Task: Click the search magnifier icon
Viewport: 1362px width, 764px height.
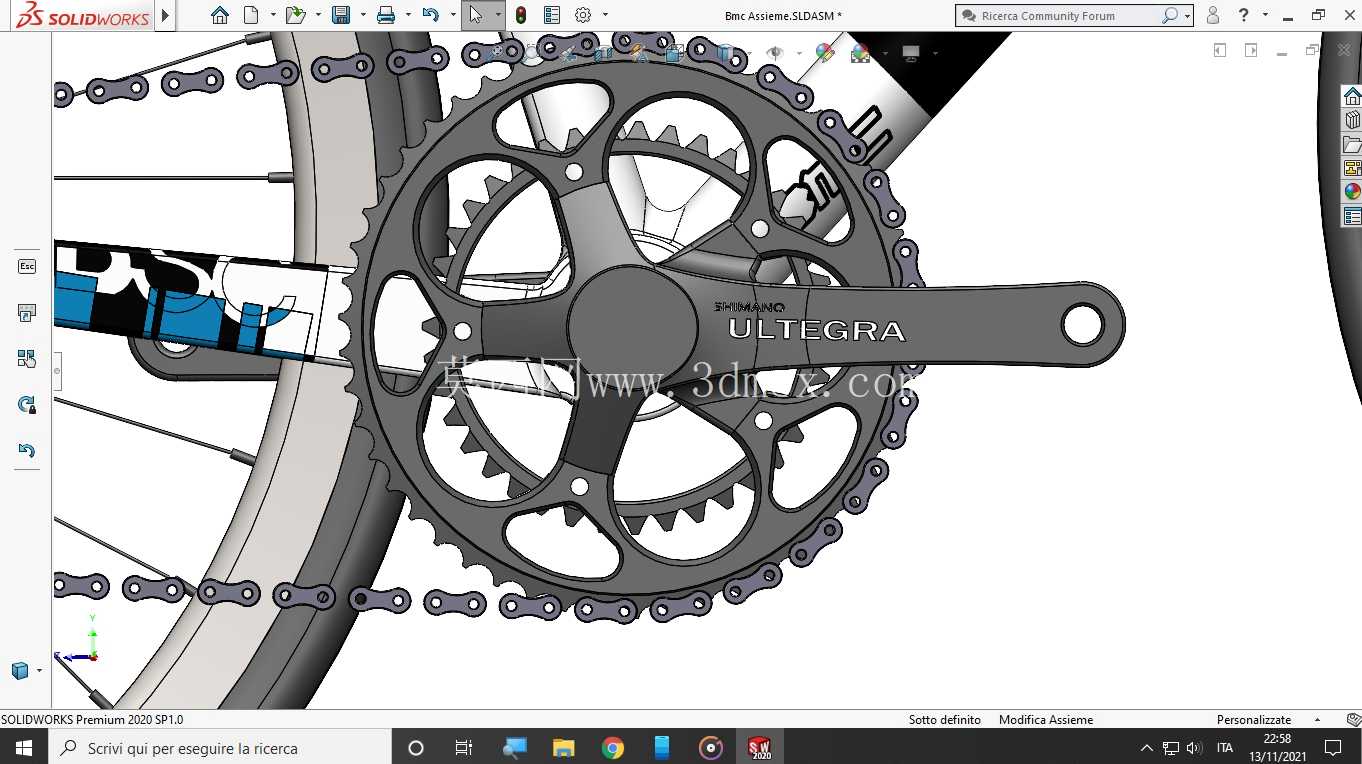Action: 1170,15
